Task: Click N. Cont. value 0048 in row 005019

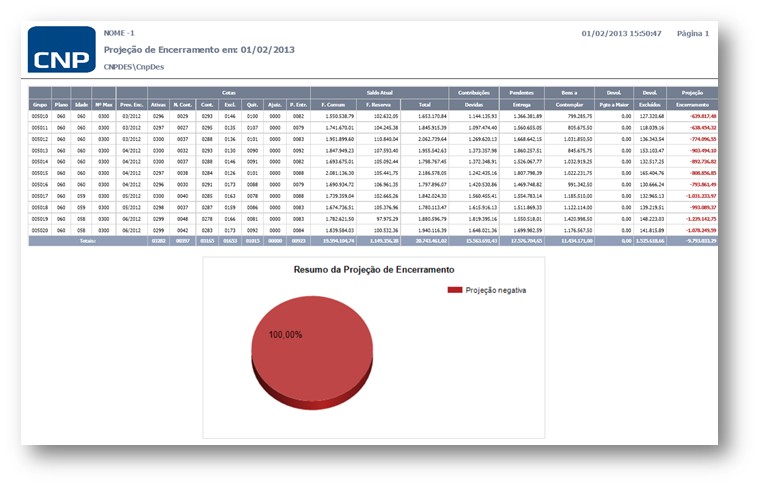Action: point(183,219)
